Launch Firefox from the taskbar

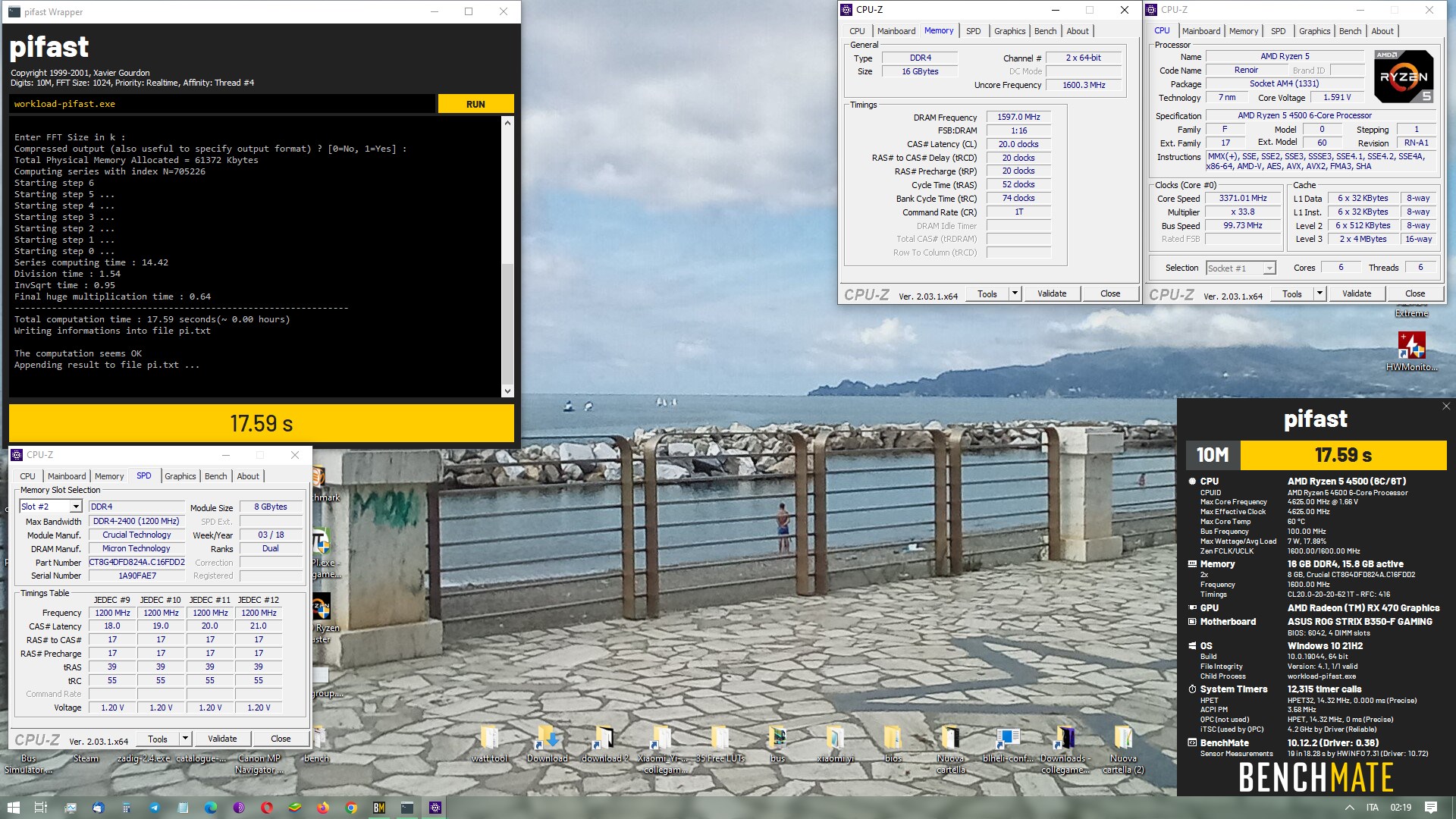pos(323,808)
